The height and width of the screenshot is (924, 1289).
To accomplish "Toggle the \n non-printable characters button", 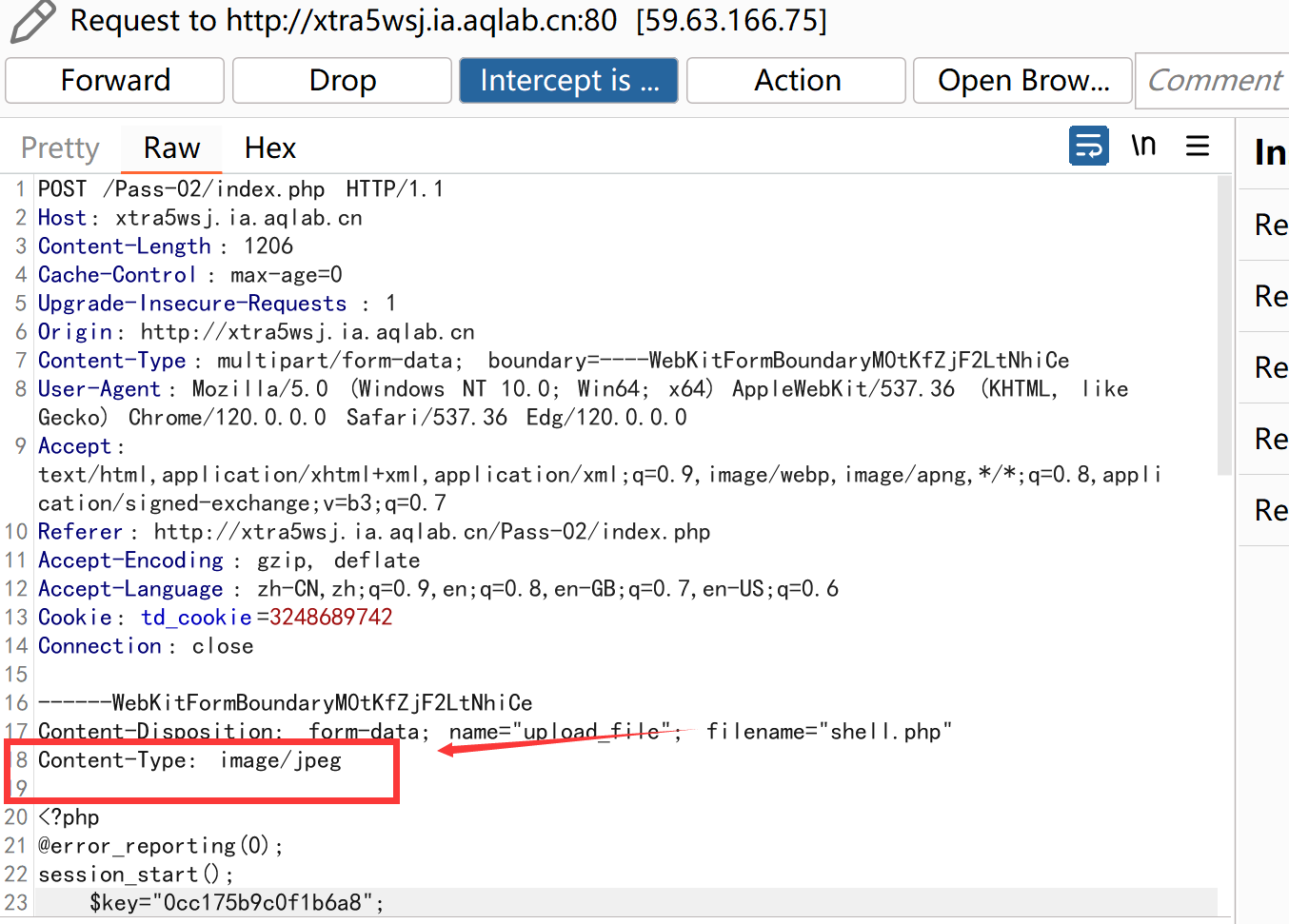I will pyautogui.click(x=1143, y=146).
